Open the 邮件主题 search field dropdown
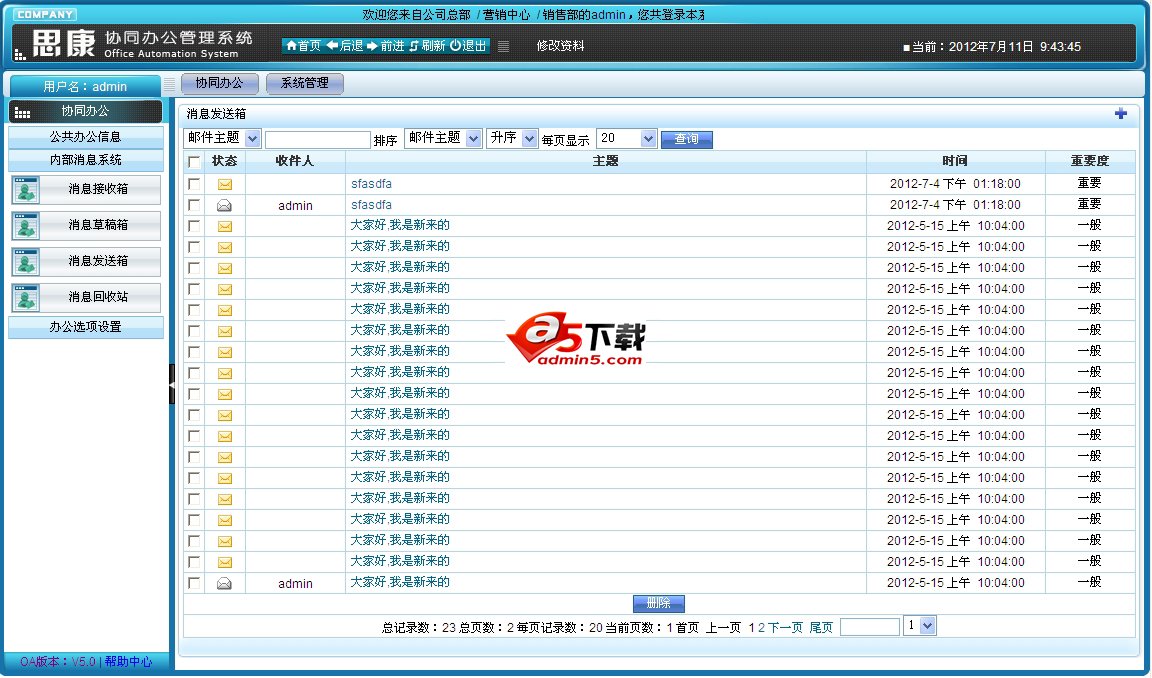 252,139
